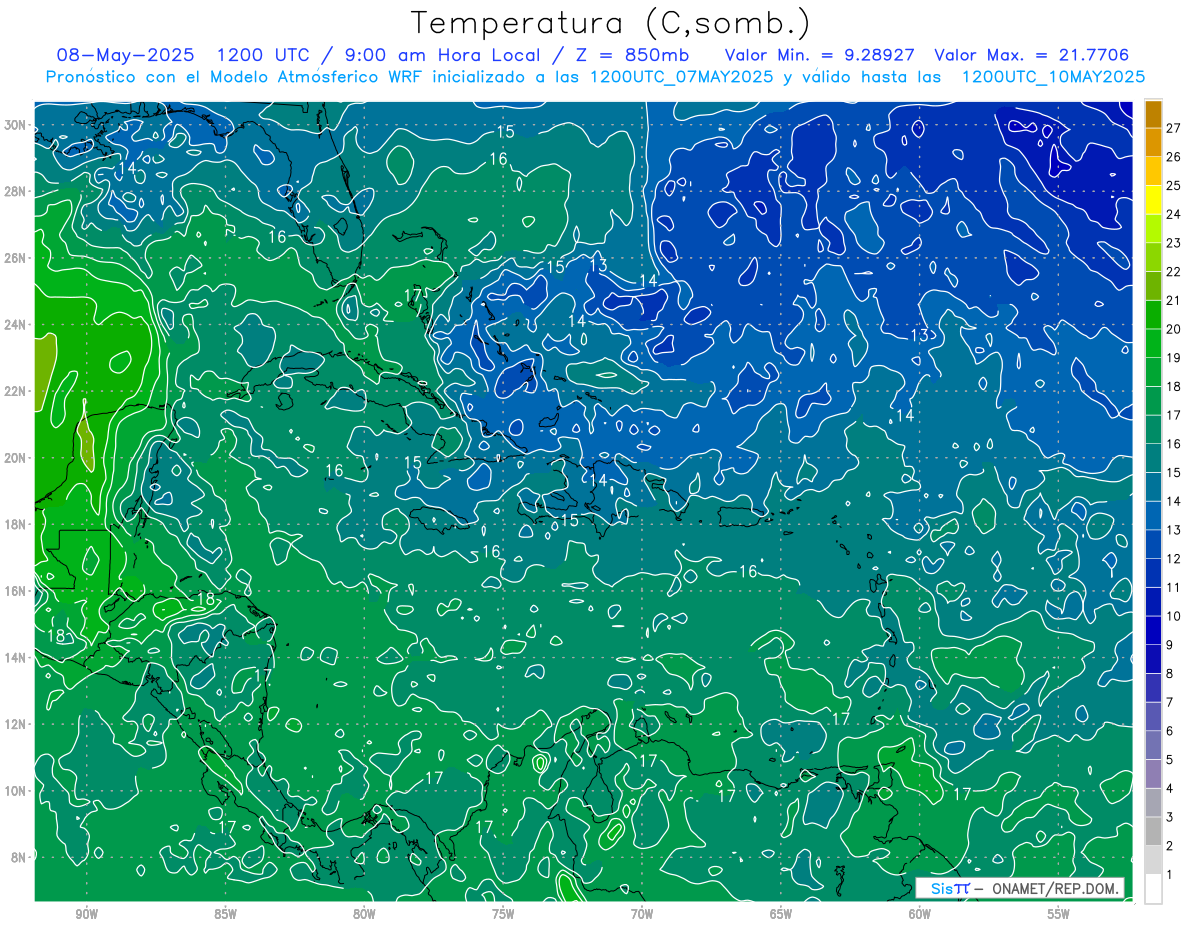The image size is (1200, 927).
Task: Click the 60W longitude axis label
Action: point(920,914)
